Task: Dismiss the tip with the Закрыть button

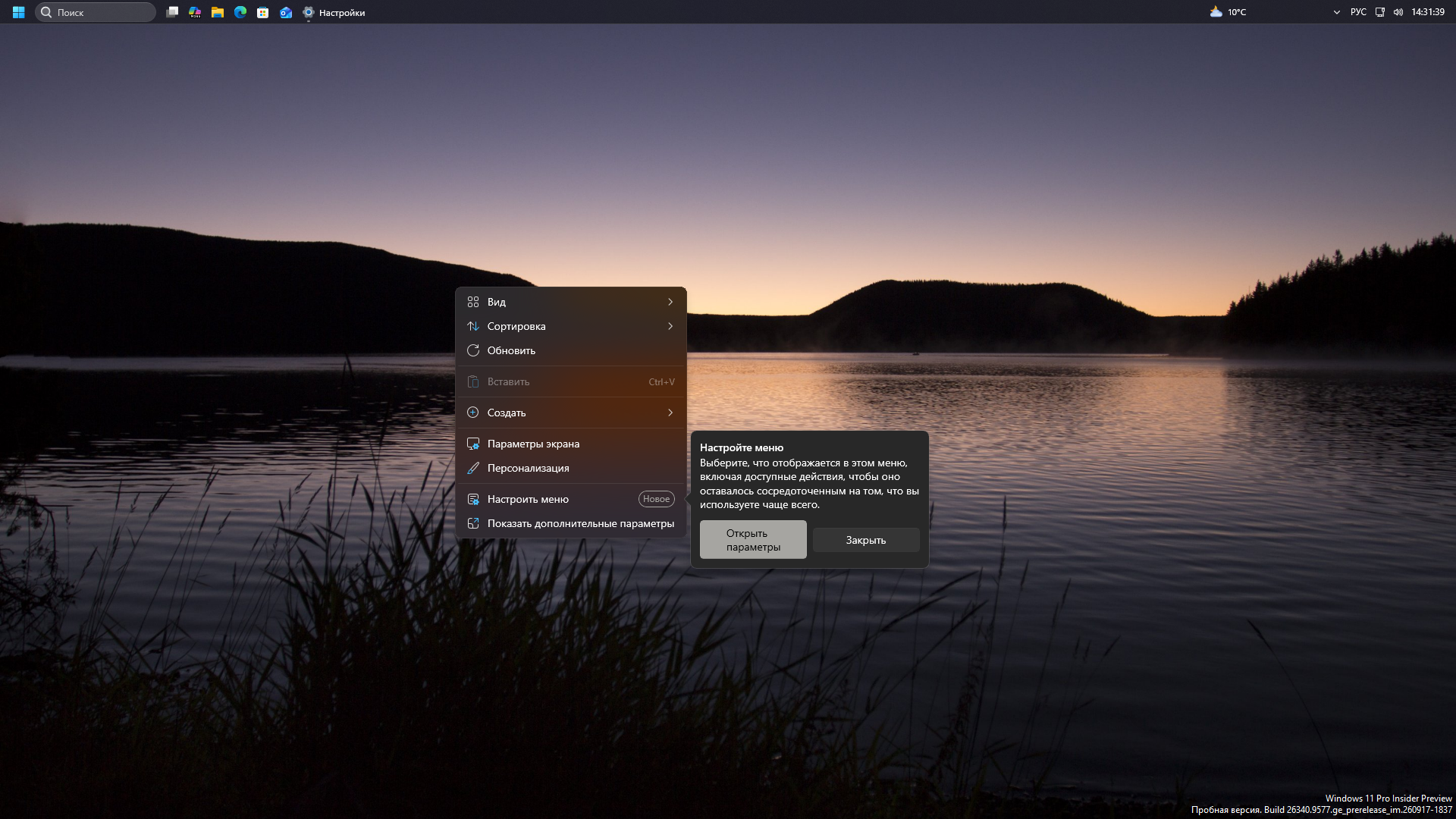Action: point(866,540)
